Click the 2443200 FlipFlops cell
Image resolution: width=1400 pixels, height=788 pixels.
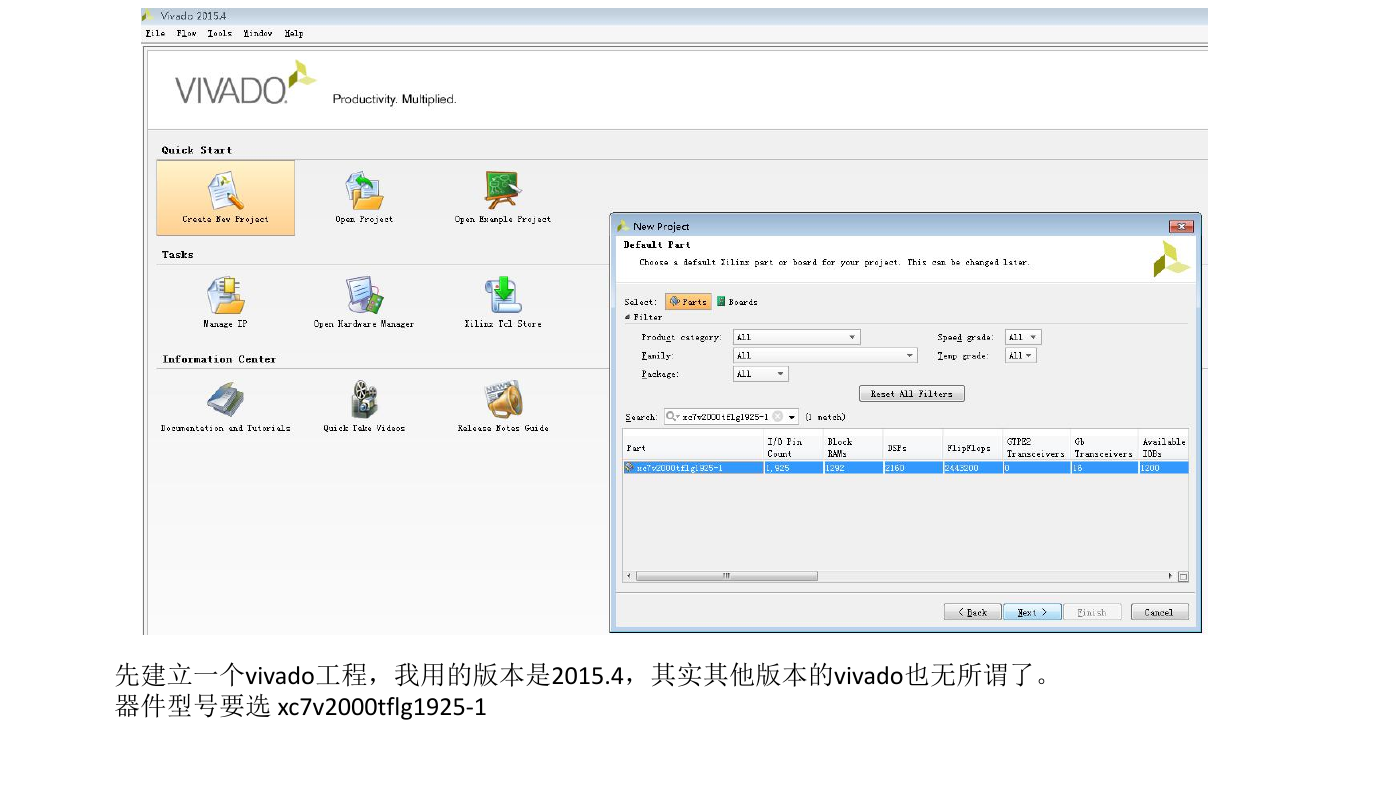click(x=972, y=467)
